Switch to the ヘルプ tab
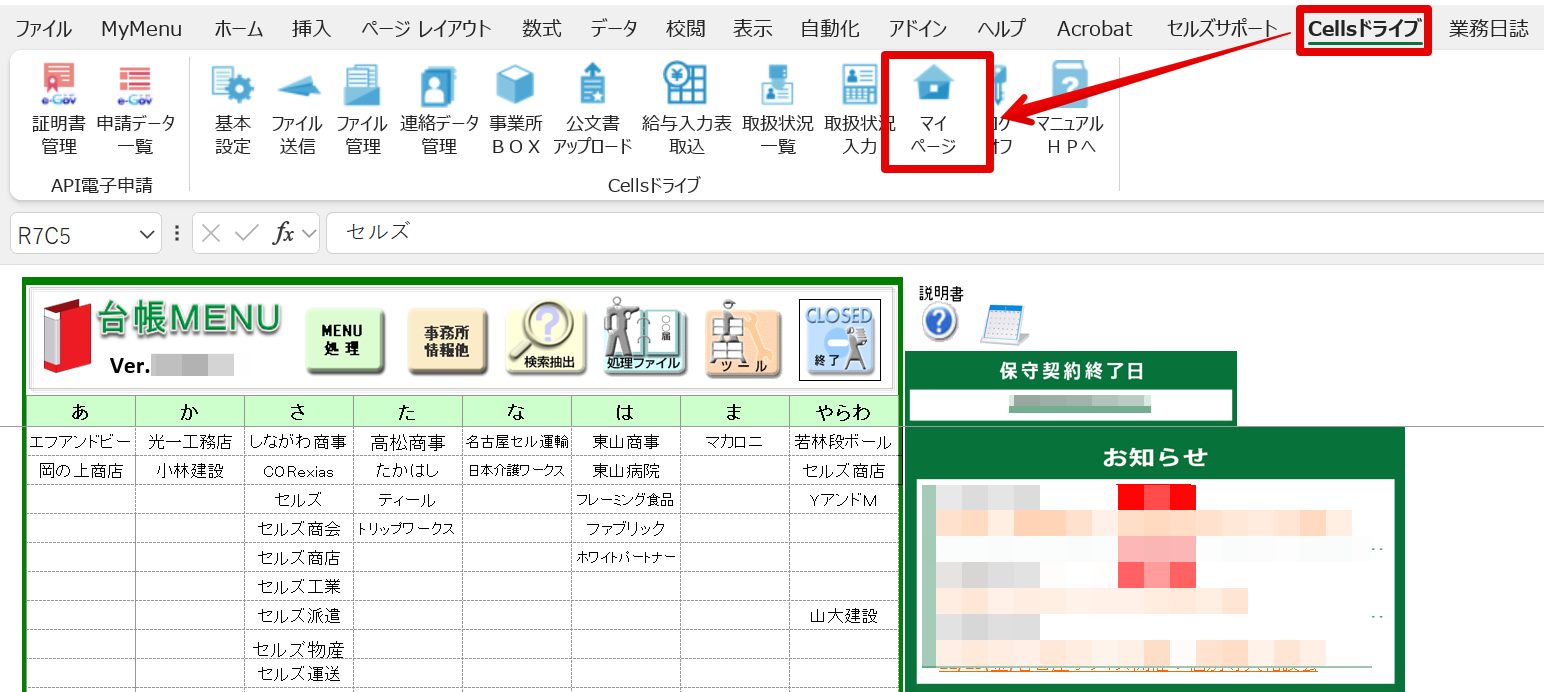Image resolution: width=1544 pixels, height=692 pixels. tap(1001, 29)
